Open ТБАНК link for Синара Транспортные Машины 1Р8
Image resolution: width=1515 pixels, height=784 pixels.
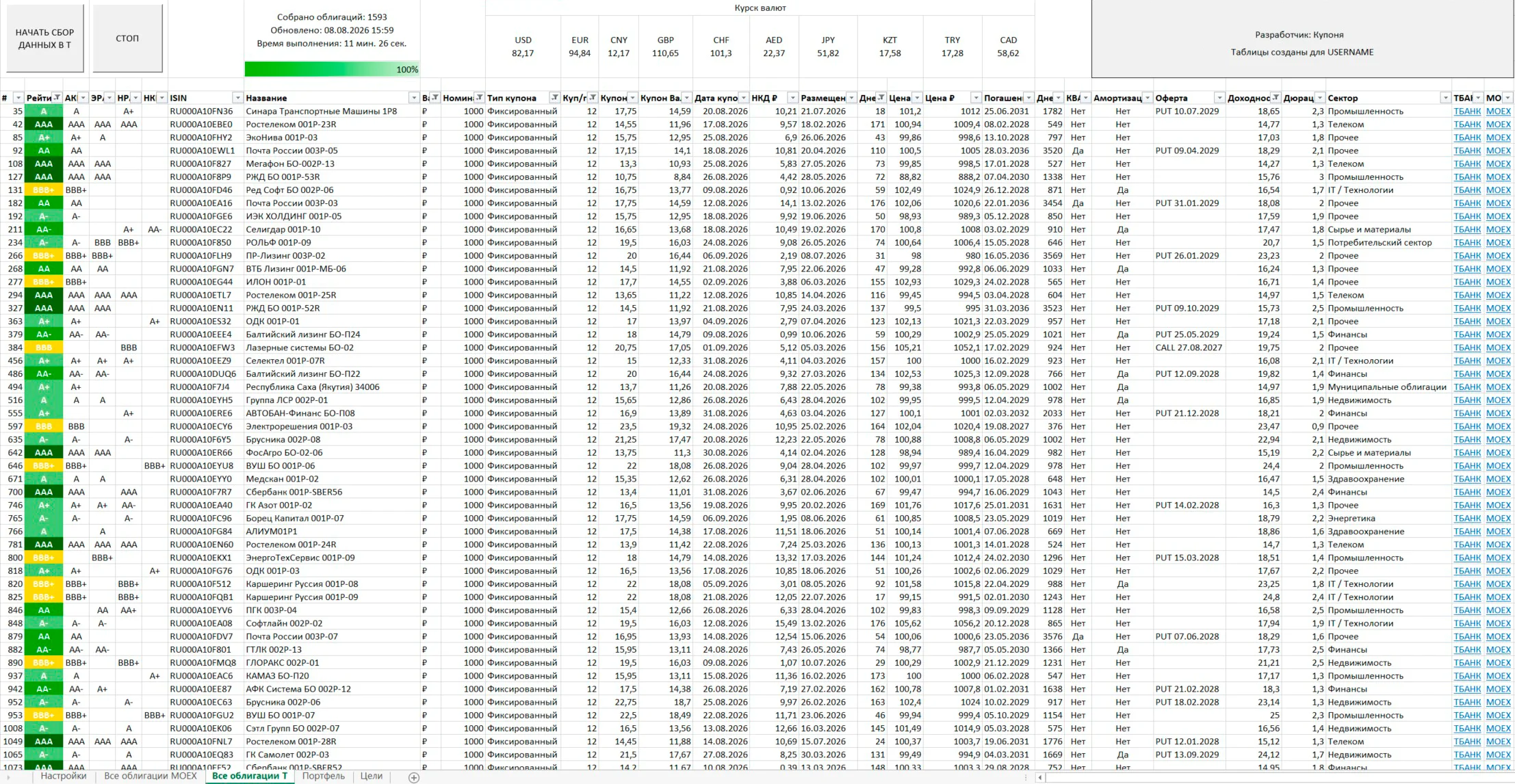point(1467,112)
